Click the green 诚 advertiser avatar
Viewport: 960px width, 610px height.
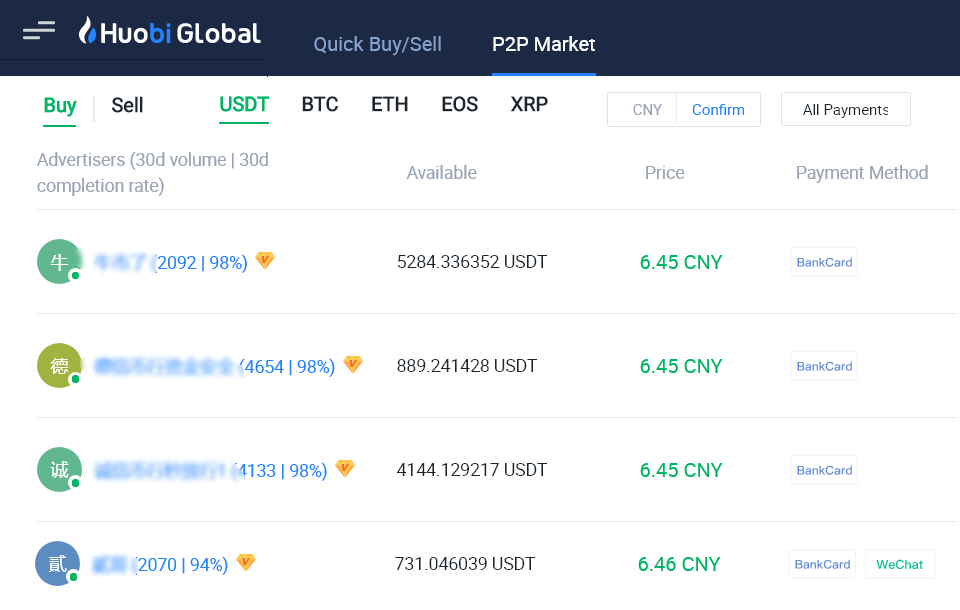click(59, 470)
